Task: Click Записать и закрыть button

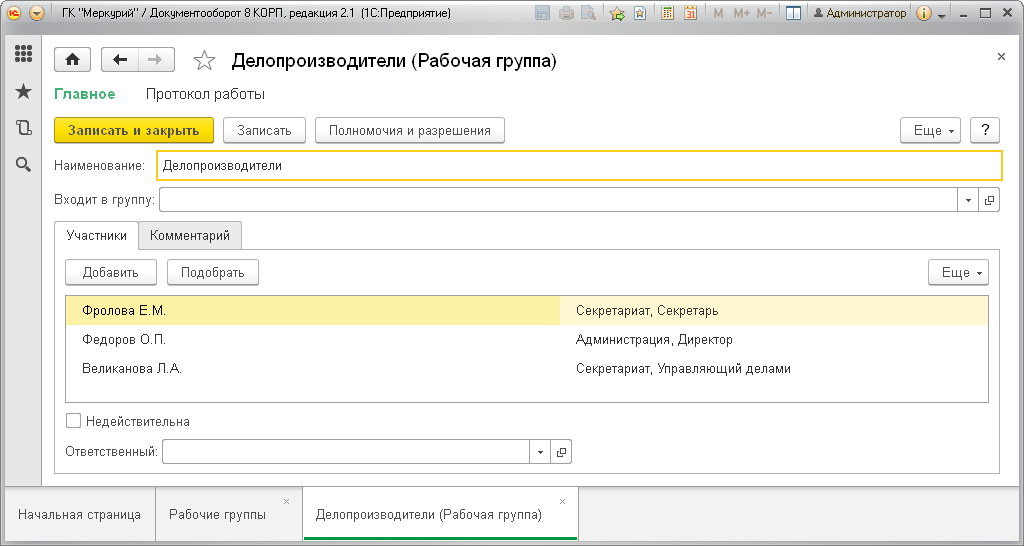Action: pos(134,130)
